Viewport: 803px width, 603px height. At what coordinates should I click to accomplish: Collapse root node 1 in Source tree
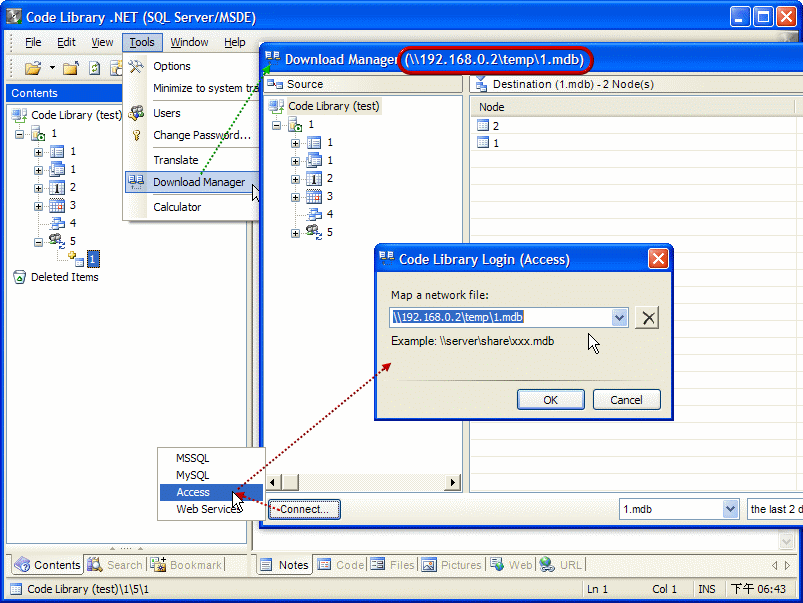(x=277, y=125)
